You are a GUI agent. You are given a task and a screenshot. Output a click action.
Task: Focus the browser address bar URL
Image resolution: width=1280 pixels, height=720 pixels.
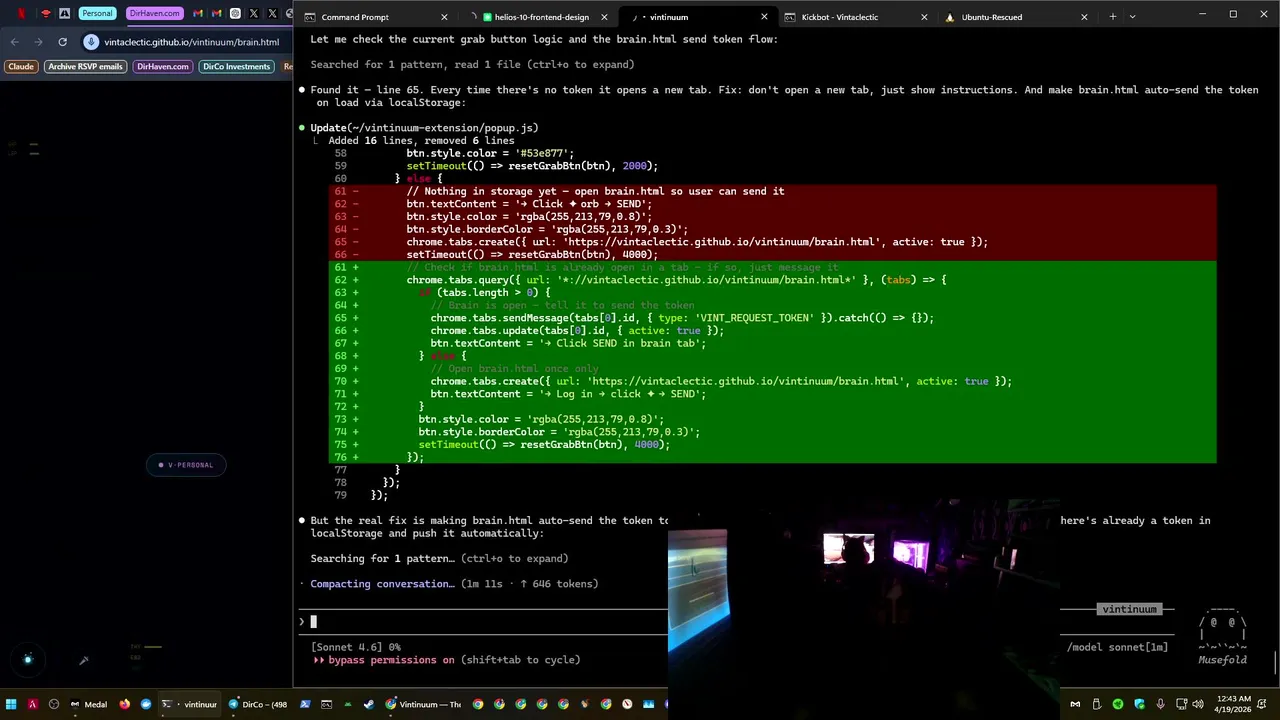click(191, 43)
